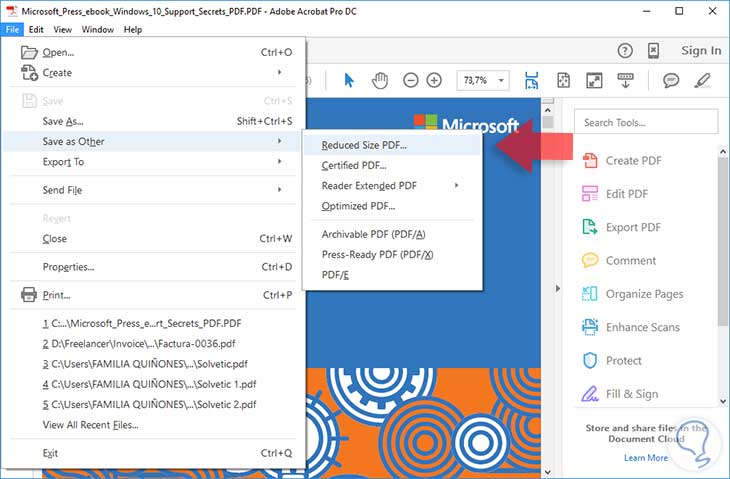Screen dimensions: 730x479
Task: Choose Reduced Size PDF option
Action: pyautogui.click(x=392, y=145)
